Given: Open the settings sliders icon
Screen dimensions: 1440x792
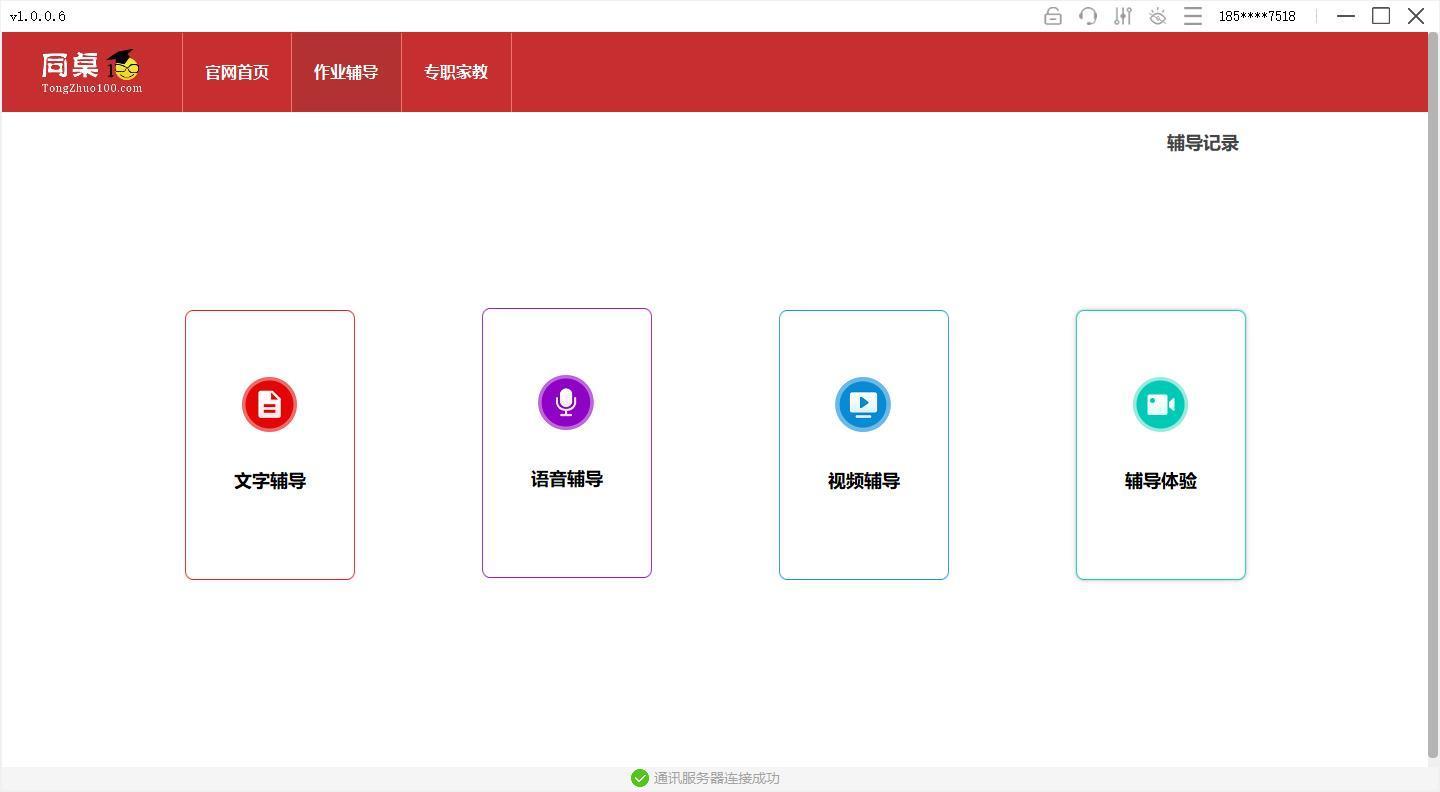Looking at the screenshot, I should [1123, 16].
